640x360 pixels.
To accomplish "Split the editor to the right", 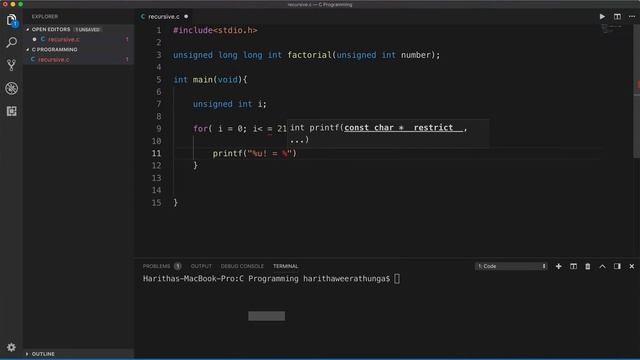I will (x=617, y=17).
